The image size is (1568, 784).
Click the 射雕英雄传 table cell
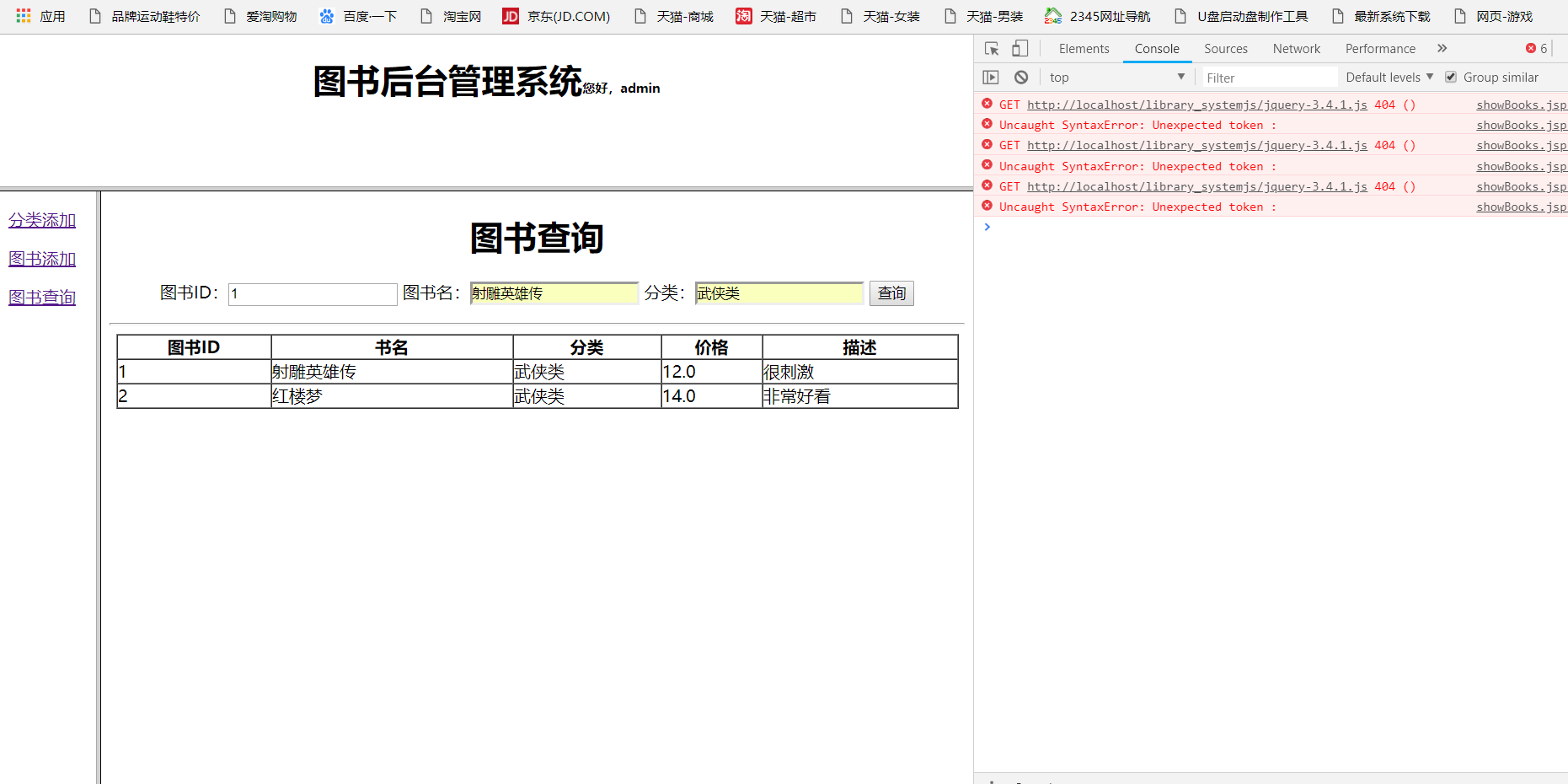392,372
